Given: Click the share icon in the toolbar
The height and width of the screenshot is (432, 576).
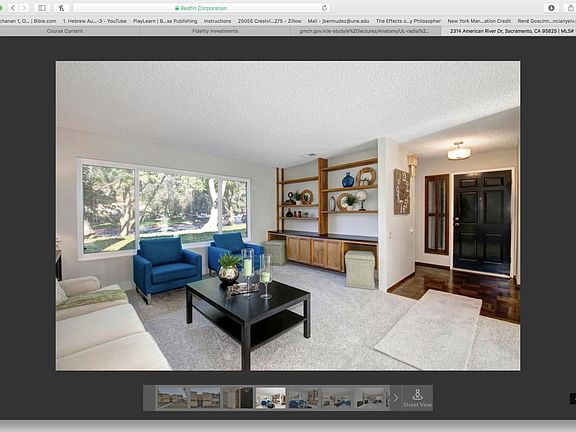Looking at the screenshot, I should tap(571, 8).
